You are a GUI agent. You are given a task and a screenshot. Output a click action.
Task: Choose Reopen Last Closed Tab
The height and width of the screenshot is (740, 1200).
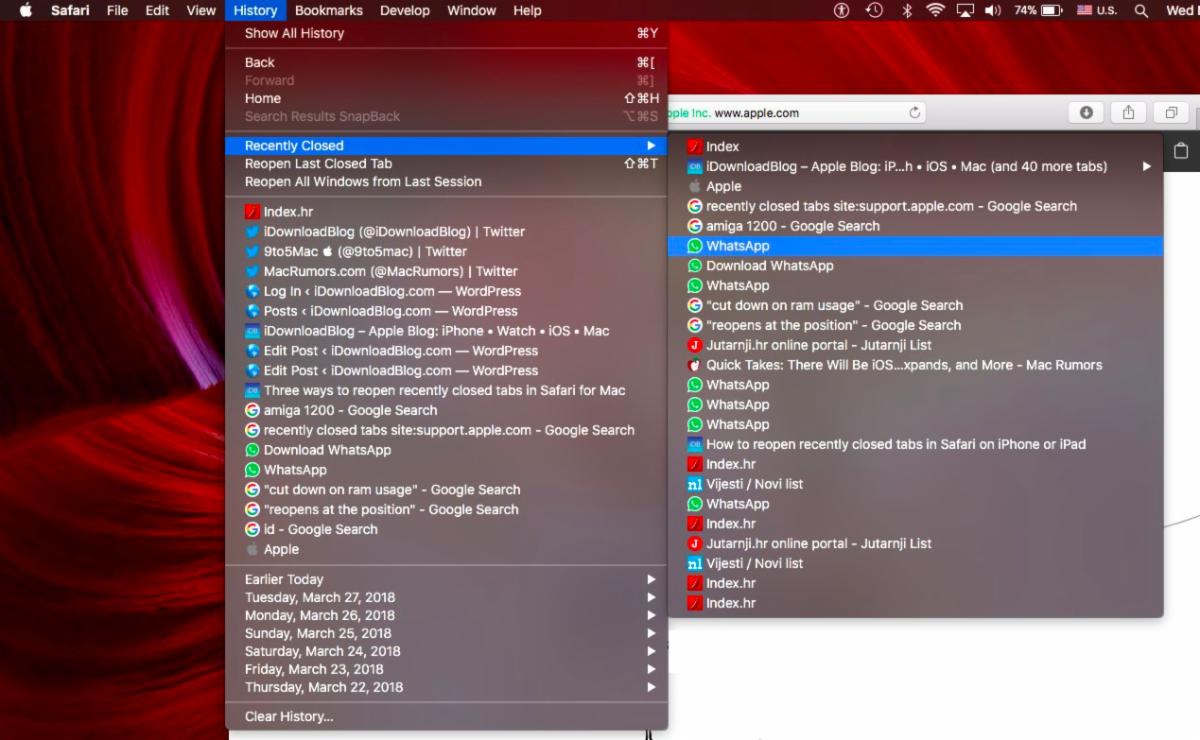(447, 163)
